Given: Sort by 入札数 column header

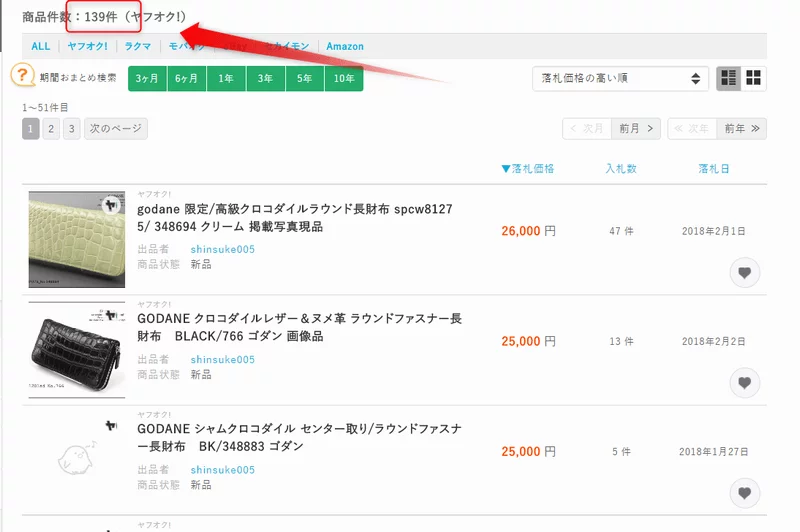Looking at the screenshot, I should tap(621, 169).
